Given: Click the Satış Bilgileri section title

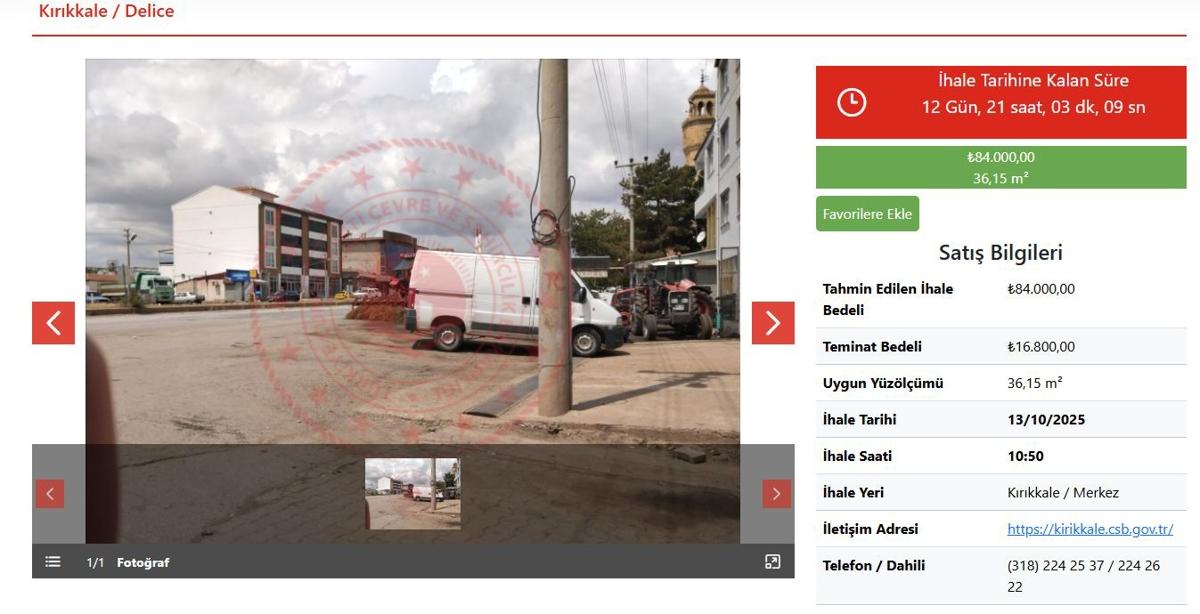Looking at the screenshot, I should (1000, 253).
